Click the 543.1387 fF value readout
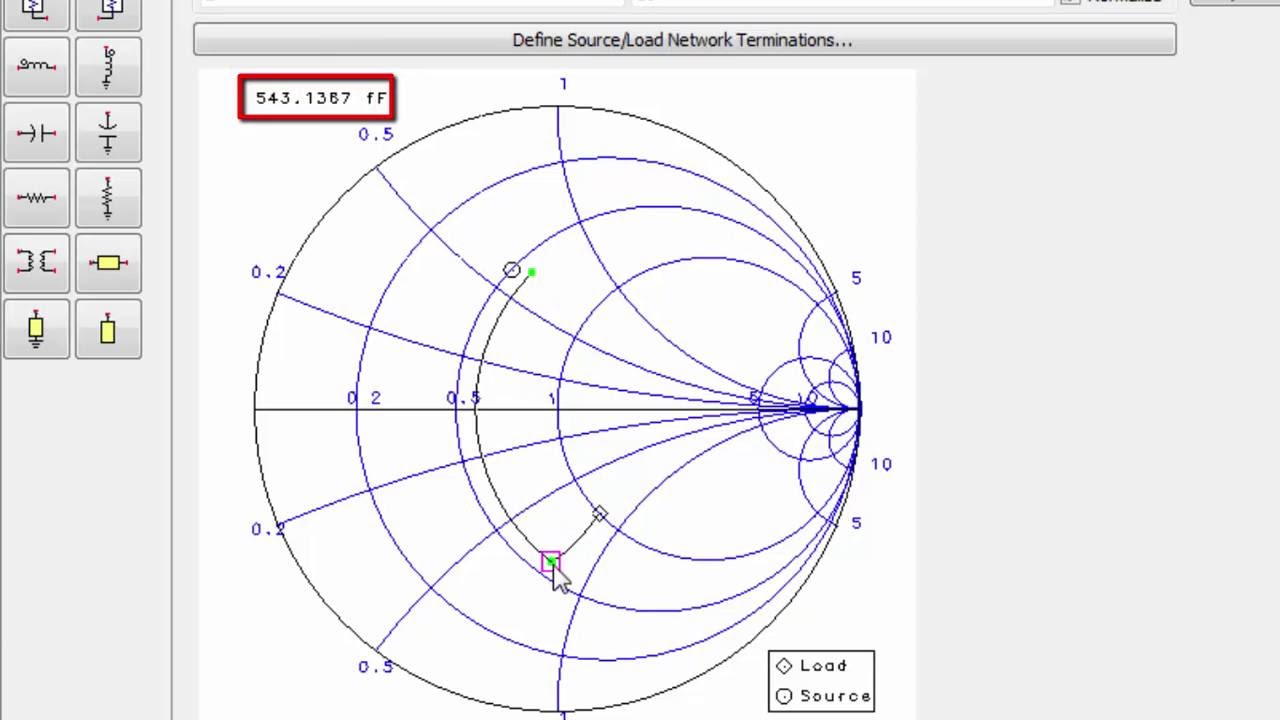Image resolution: width=1280 pixels, height=720 pixels. 317,98
